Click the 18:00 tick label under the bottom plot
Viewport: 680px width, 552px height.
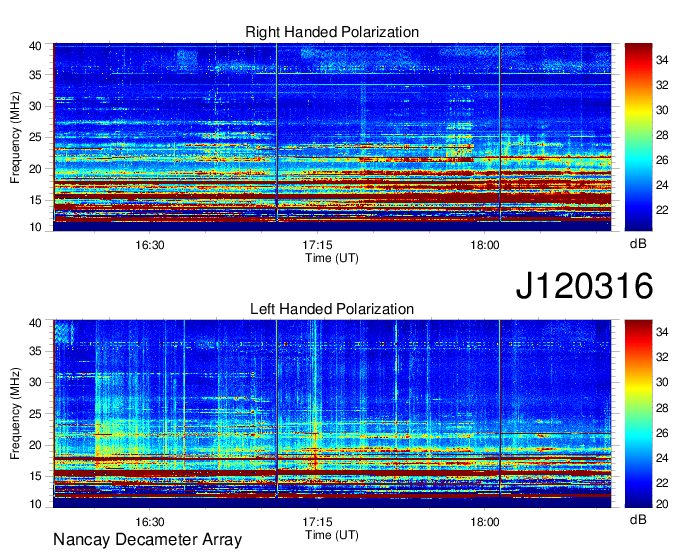(485, 522)
